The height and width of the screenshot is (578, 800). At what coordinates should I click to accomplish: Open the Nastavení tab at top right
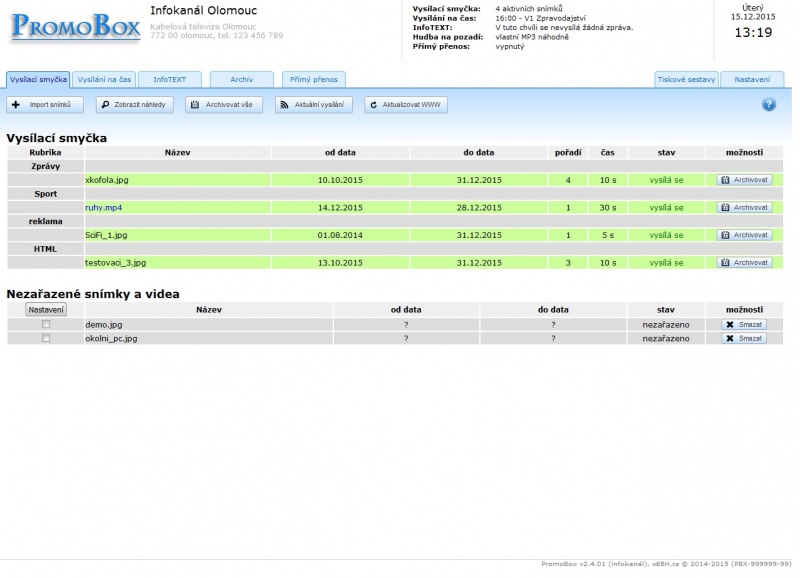[x=752, y=80]
